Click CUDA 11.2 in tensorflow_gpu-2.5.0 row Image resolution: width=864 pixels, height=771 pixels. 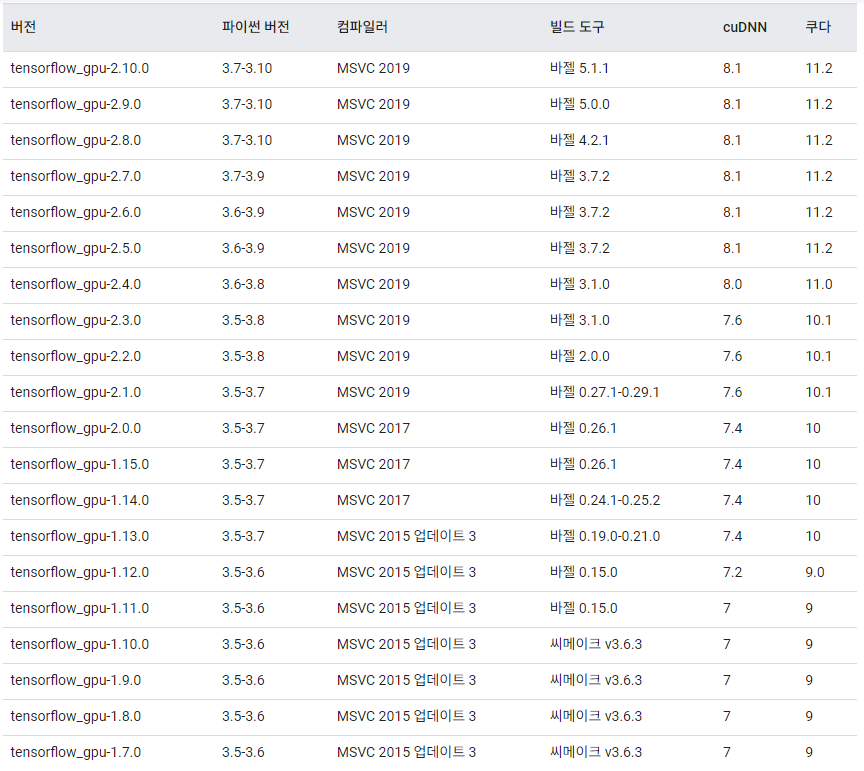(x=819, y=249)
